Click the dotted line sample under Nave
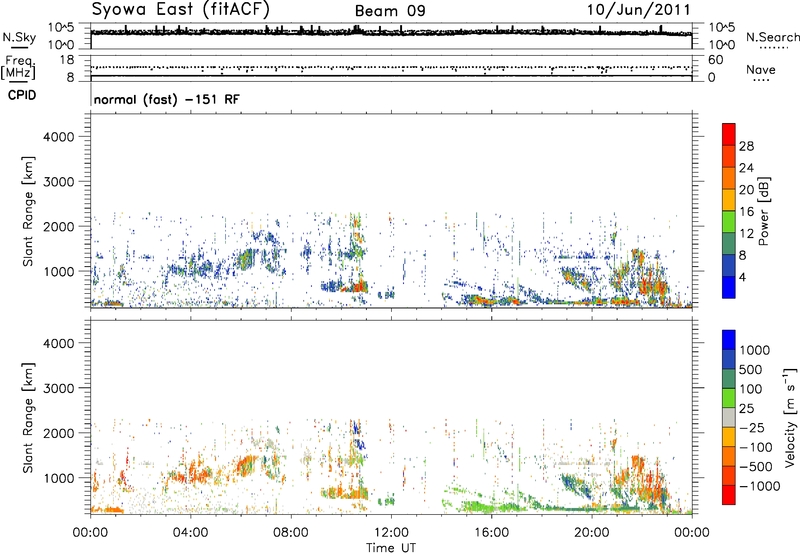The image size is (800, 554). [761, 80]
